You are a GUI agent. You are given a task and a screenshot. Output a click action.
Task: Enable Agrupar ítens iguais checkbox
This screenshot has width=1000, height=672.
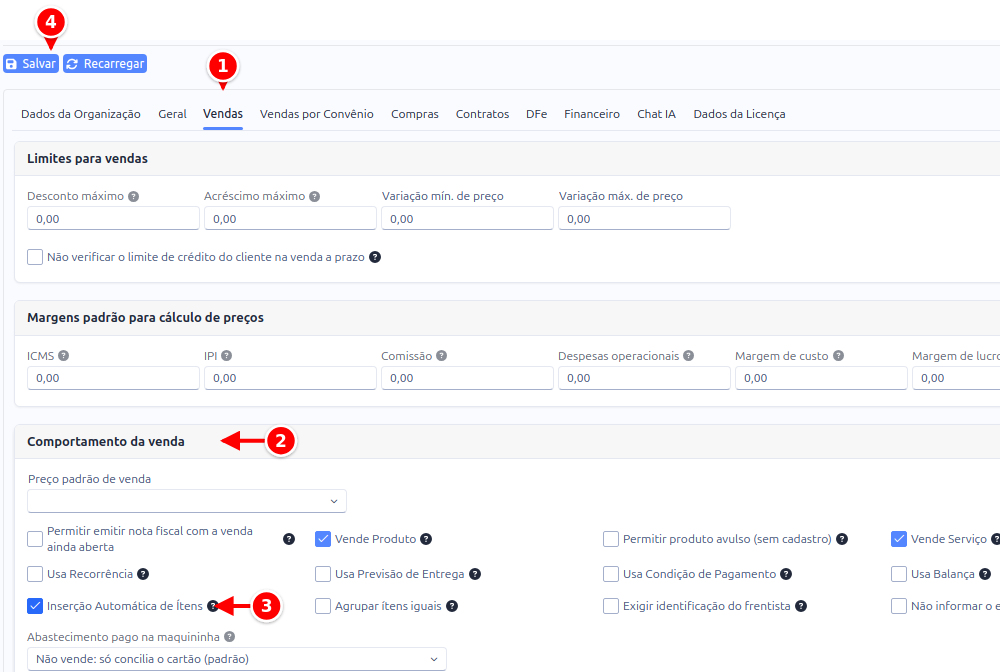[323, 606]
